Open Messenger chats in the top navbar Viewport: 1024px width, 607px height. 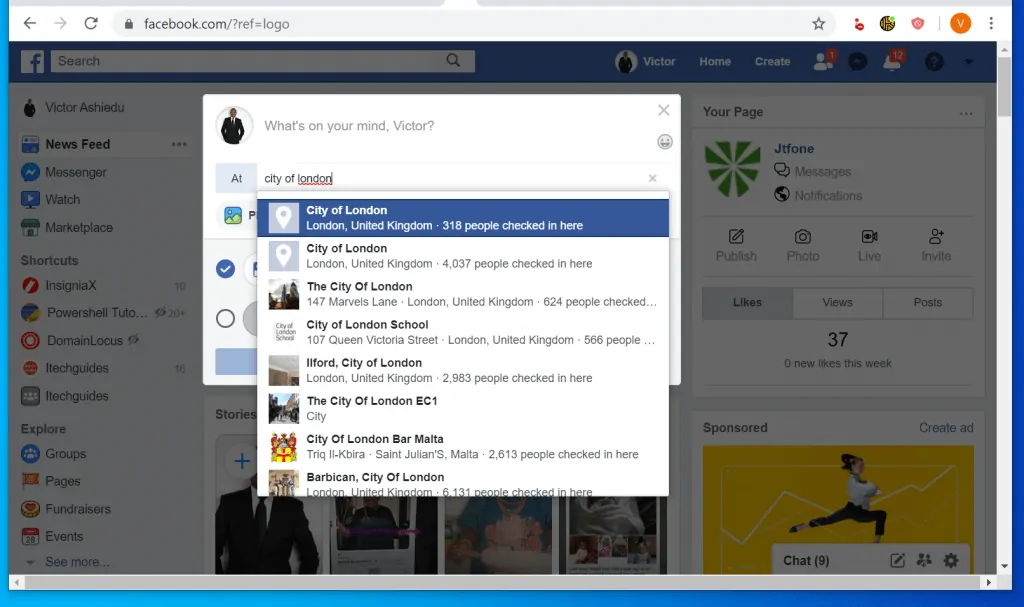tap(857, 61)
